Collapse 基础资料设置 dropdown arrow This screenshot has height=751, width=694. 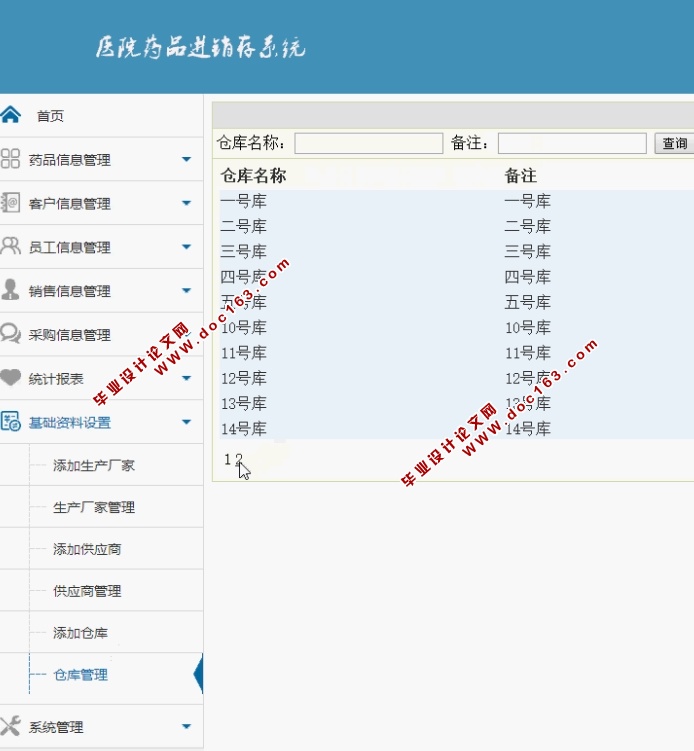pos(186,422)
